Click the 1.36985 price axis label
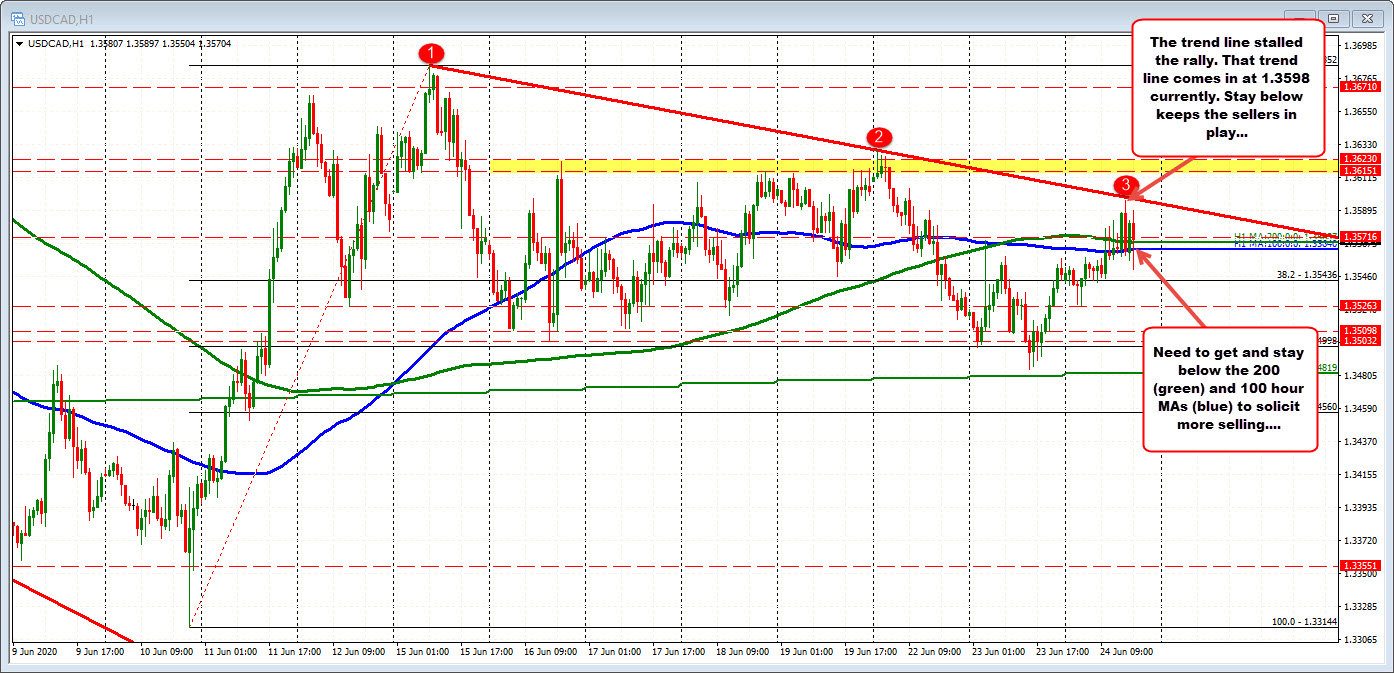Viewport: 1394px width, 673px height. pyautogui.click(x=1360, y=46)
